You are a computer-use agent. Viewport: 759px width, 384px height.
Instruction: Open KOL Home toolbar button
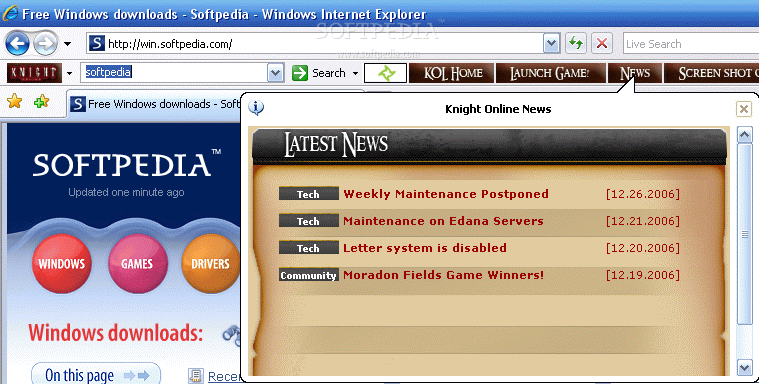tap(452, 73)
